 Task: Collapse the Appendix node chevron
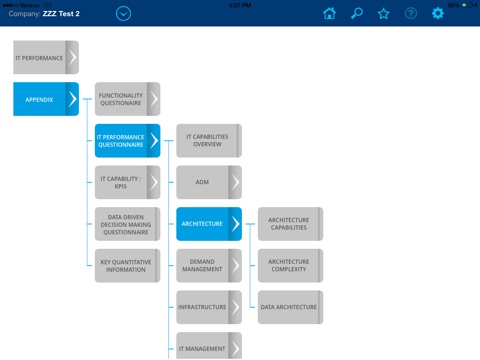(72, 99)
